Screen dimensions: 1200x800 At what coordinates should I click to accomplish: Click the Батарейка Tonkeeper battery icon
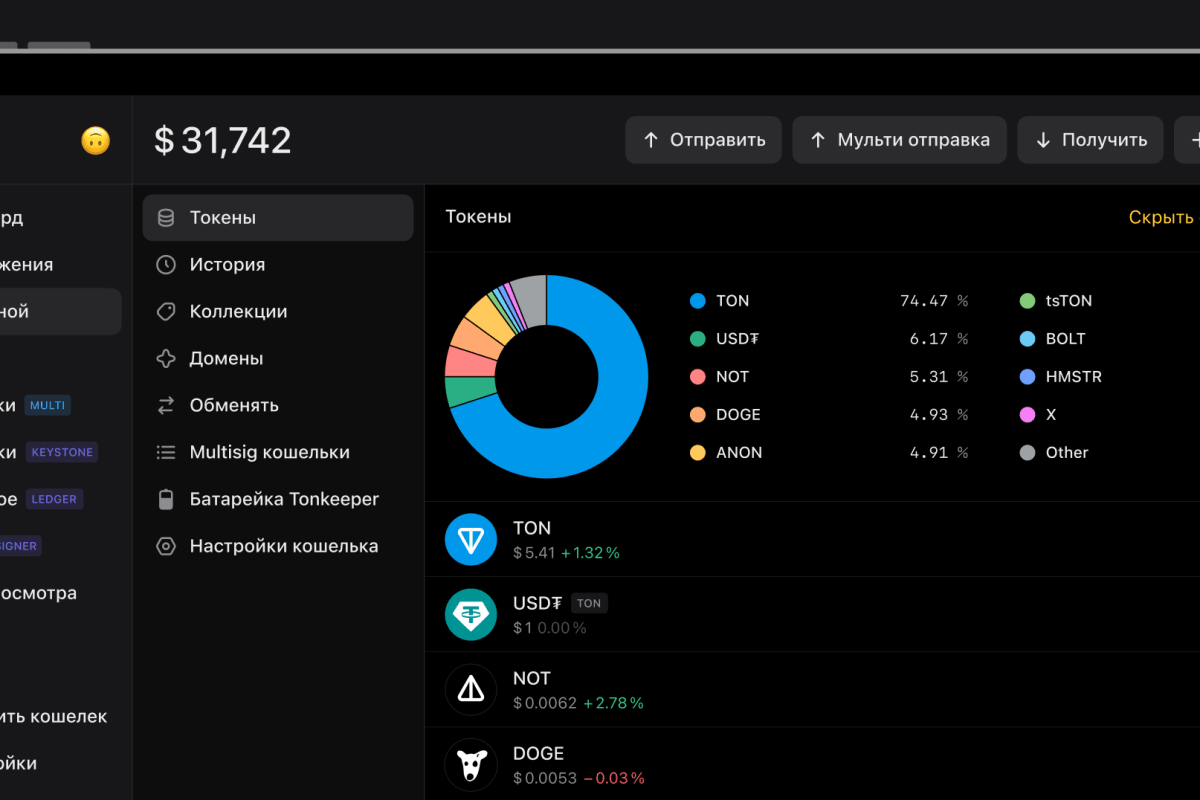165,499
